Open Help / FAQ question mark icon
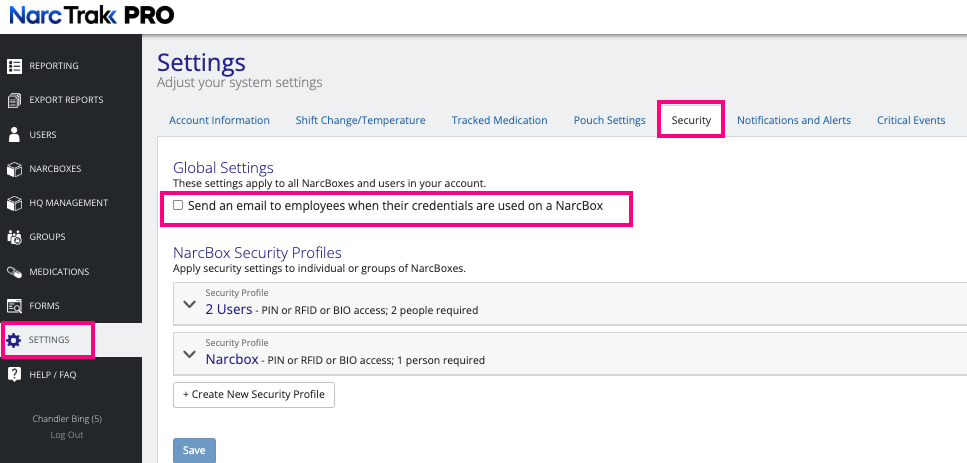 [x=15, y=375]
